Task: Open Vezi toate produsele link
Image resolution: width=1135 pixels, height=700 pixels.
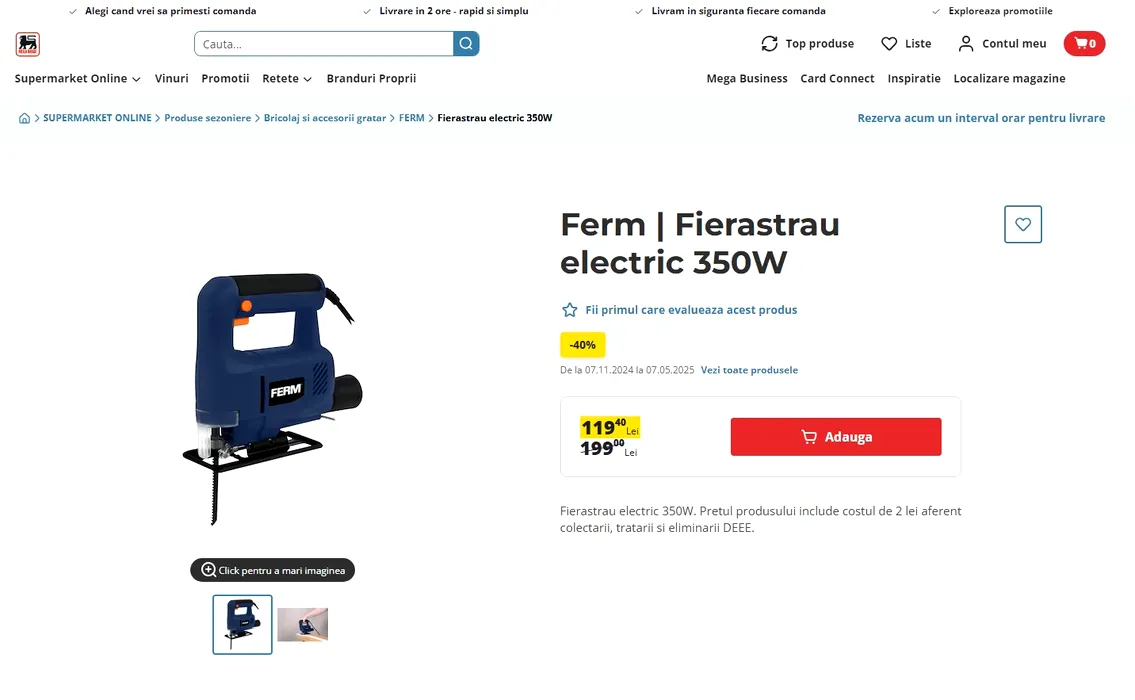Action: coord(749,370)
